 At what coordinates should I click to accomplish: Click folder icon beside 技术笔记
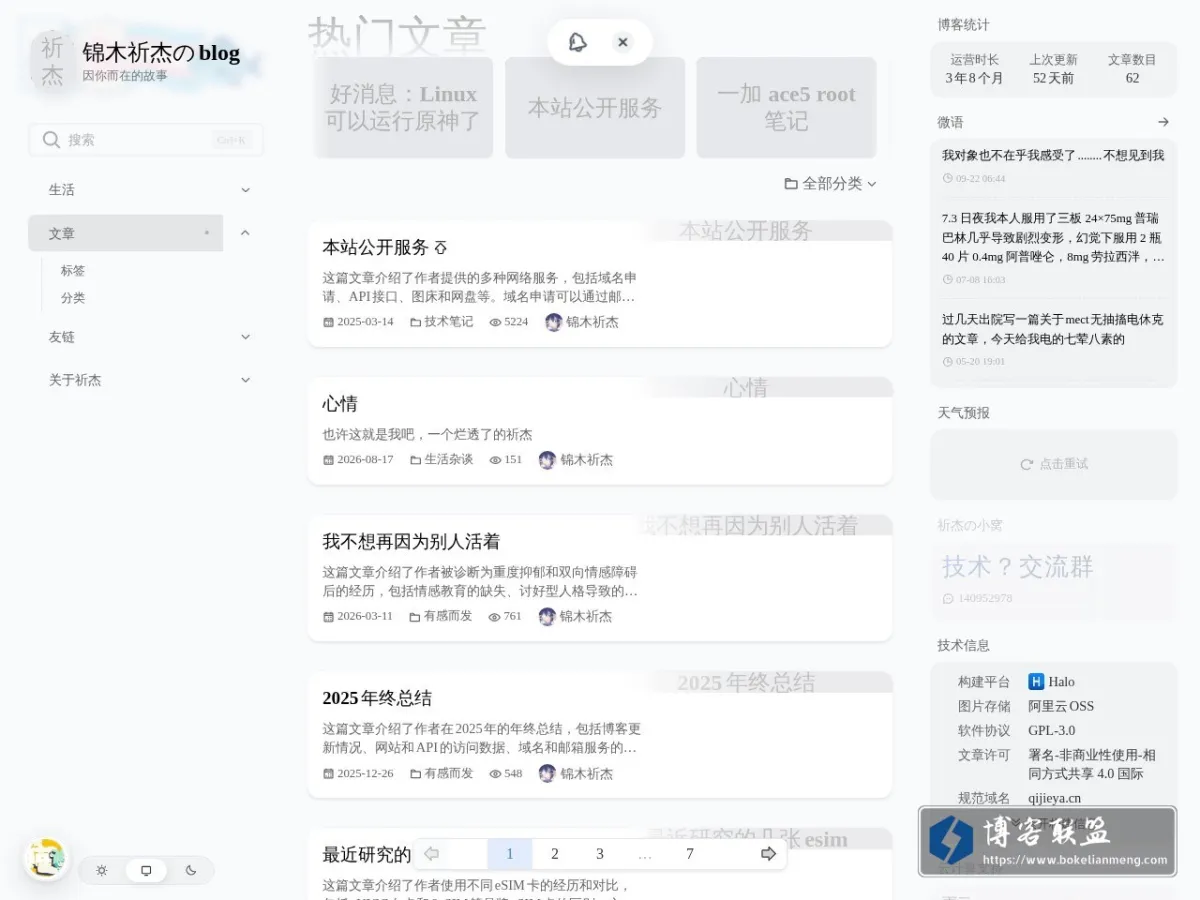point(415,322)
